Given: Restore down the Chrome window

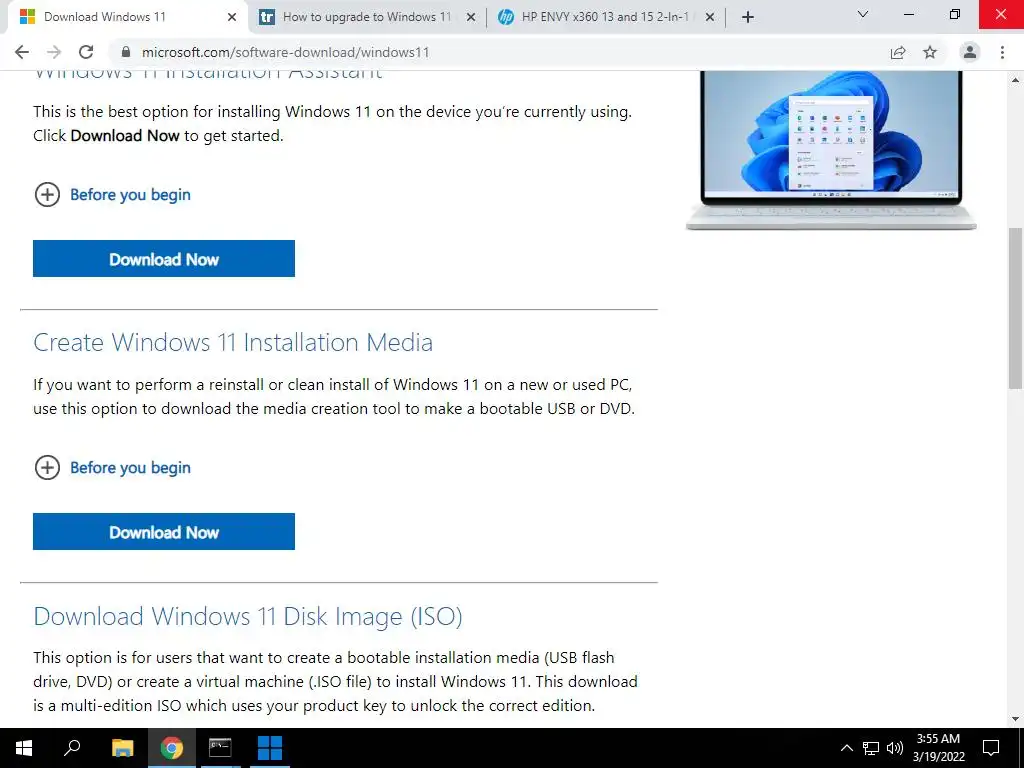Looking at the screenshot, I should [x=955, y=14].
